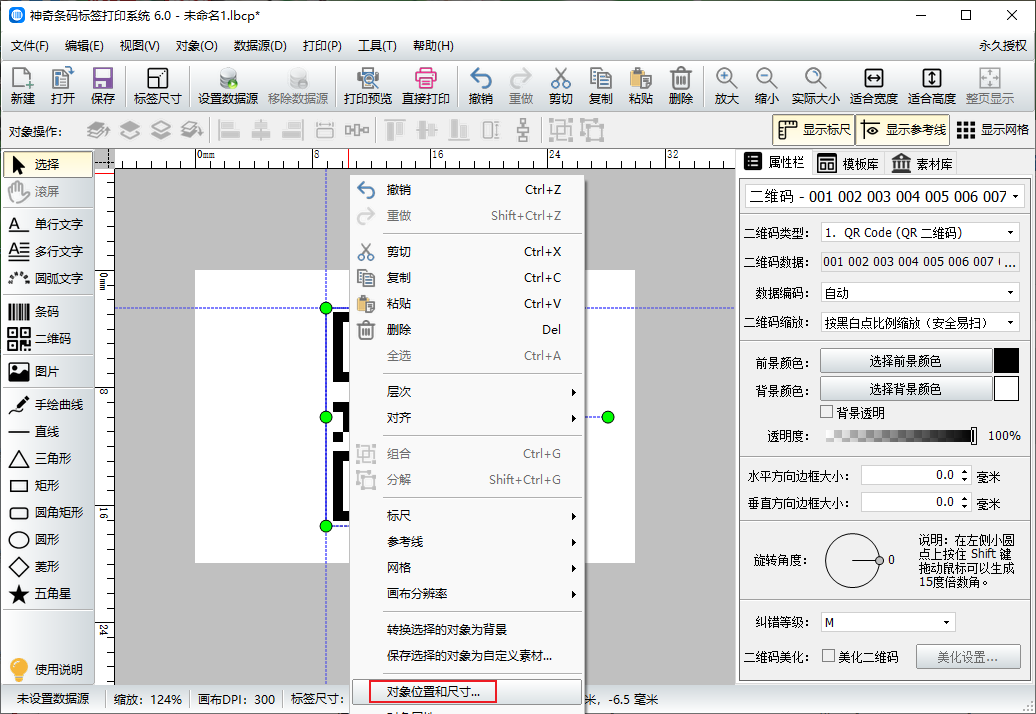1036x714 pixels.
Task: Click the 撤销 undo toolbar icon
Action: (480, 86)
